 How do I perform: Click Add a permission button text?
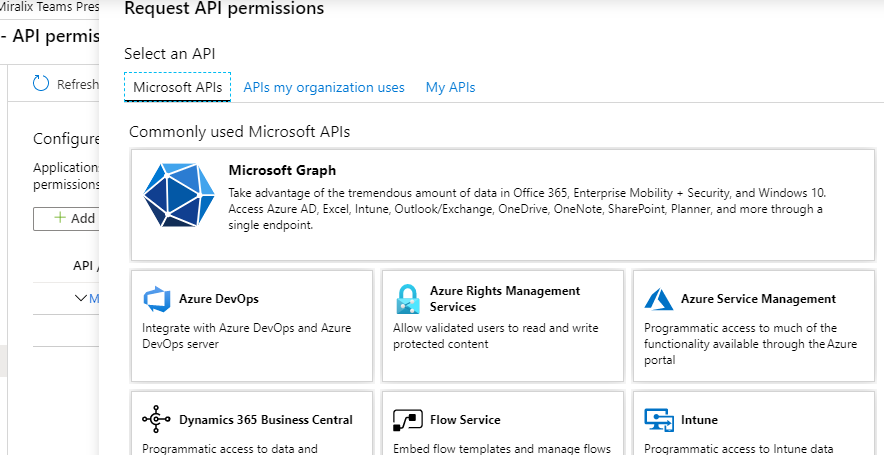85,218
